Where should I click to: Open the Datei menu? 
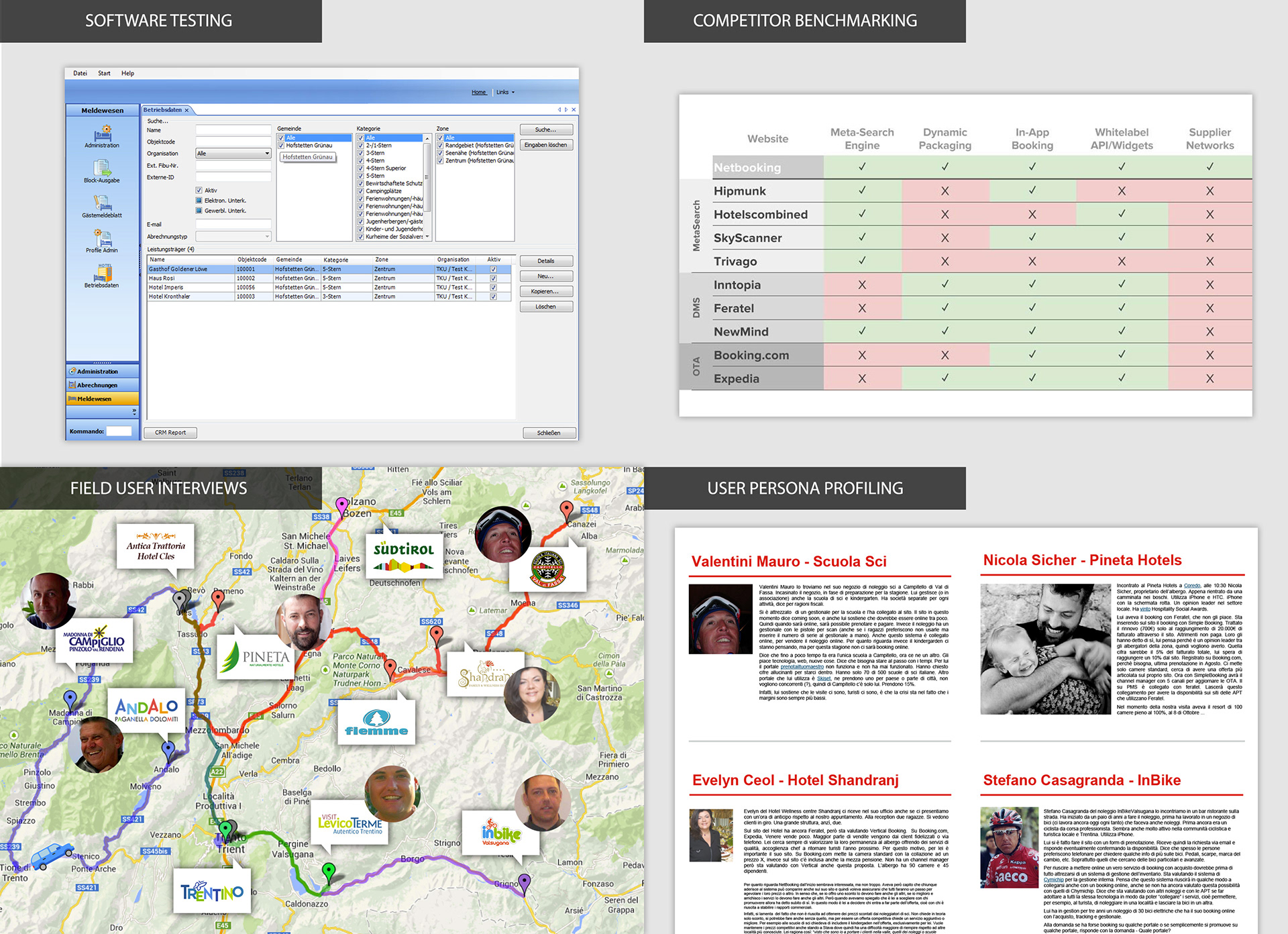[x=80, y=73]
